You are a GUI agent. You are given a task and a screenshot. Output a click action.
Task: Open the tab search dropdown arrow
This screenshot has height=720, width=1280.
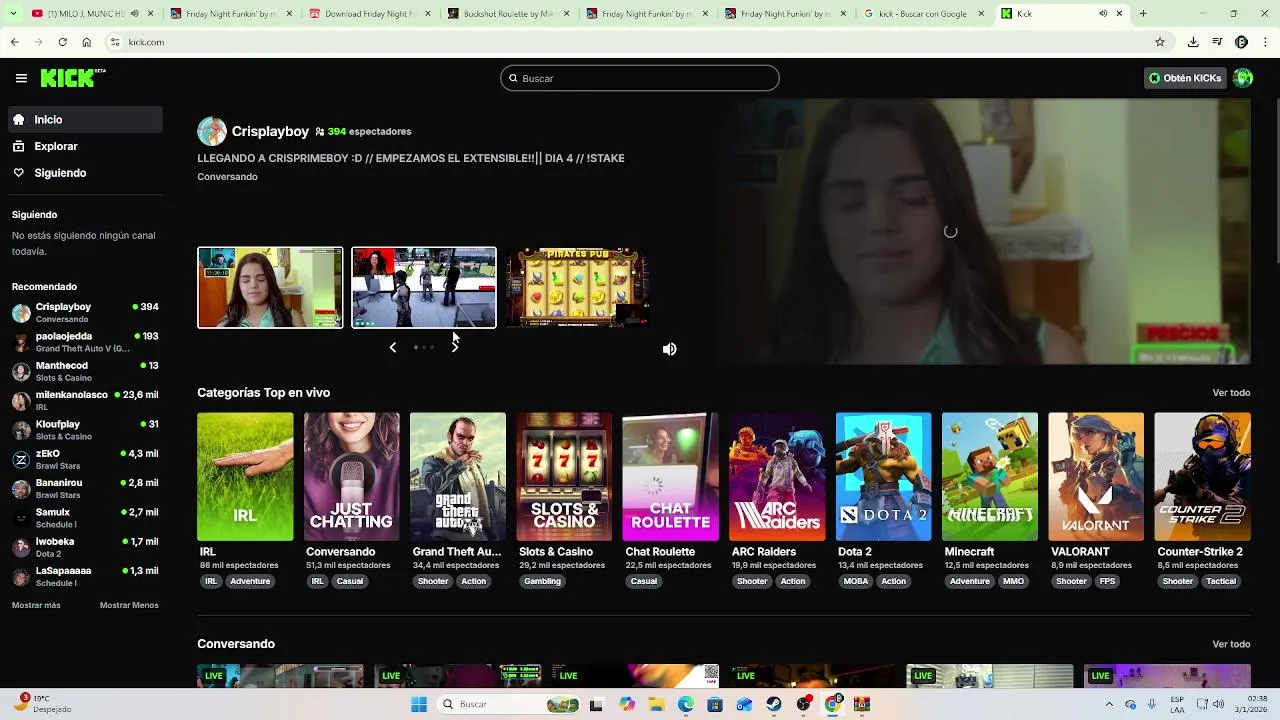(11, 14)
